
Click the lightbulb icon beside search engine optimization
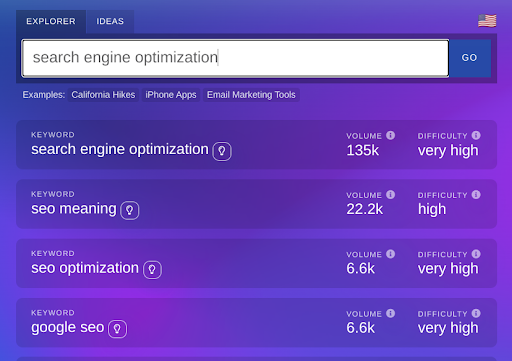point(222,151)
